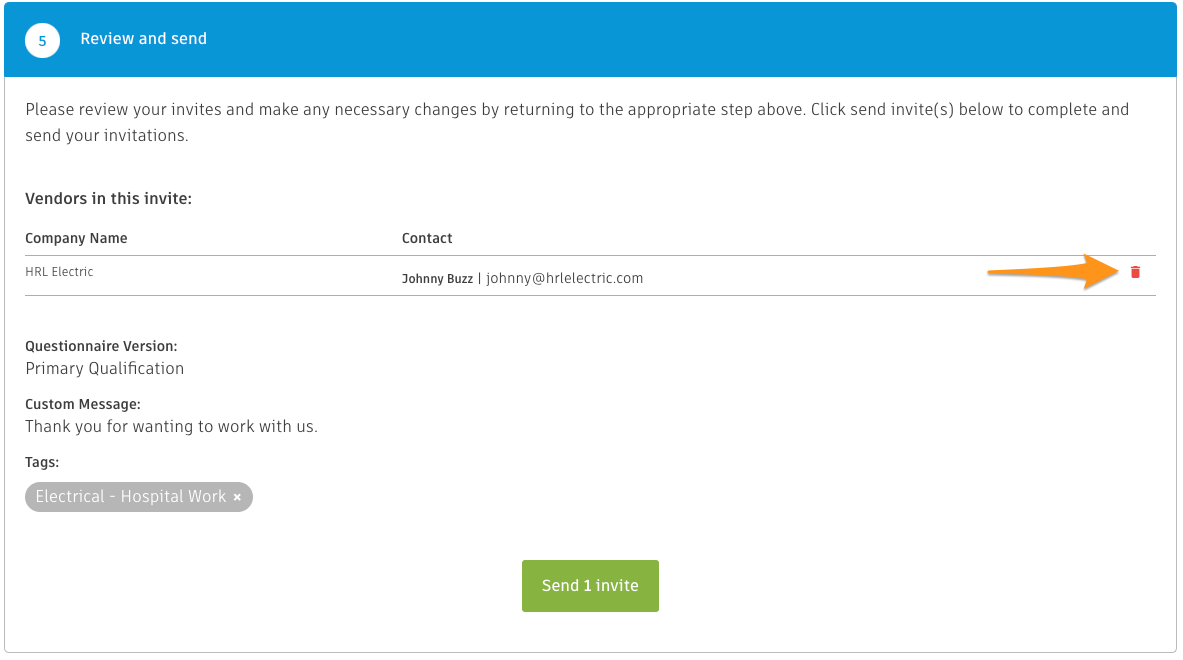This screenshot has height=660, width=1183.
Task: Sort by the Company Name column header
Action: click(76, 238)
